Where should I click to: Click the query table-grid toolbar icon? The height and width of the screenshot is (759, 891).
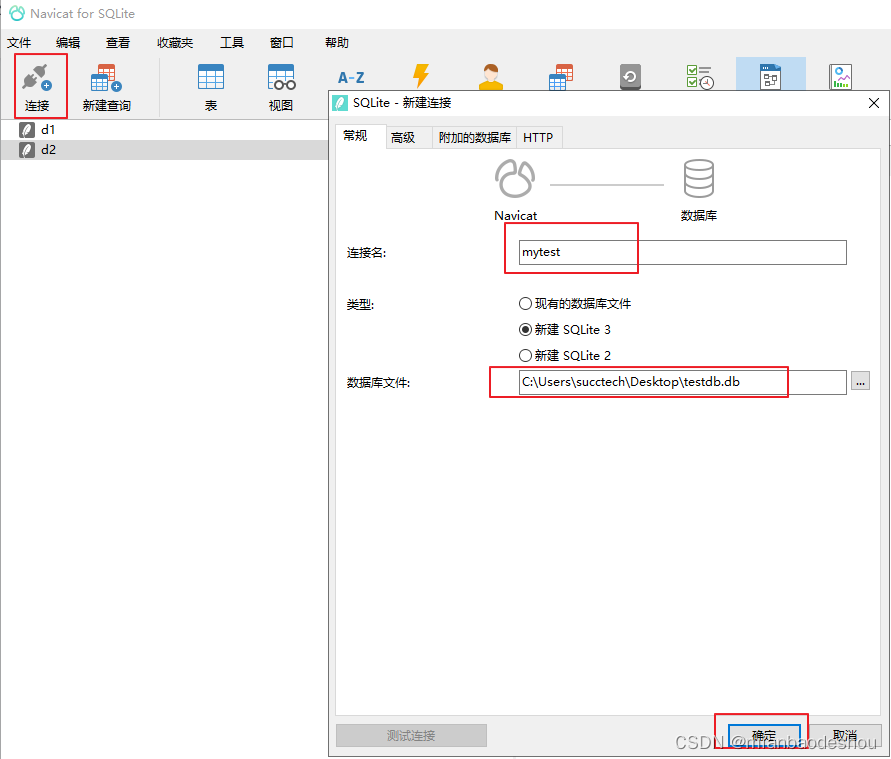561,77
